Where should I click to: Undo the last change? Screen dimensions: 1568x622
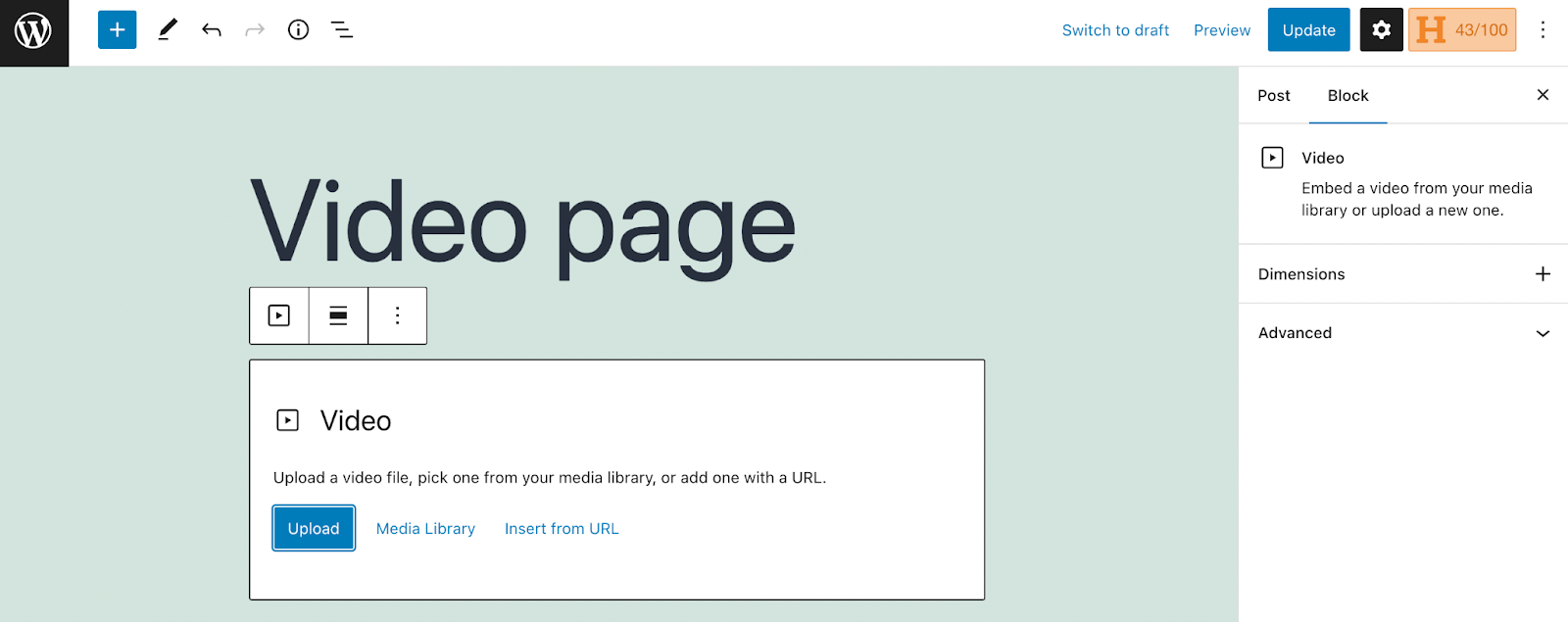click(212, 29)
